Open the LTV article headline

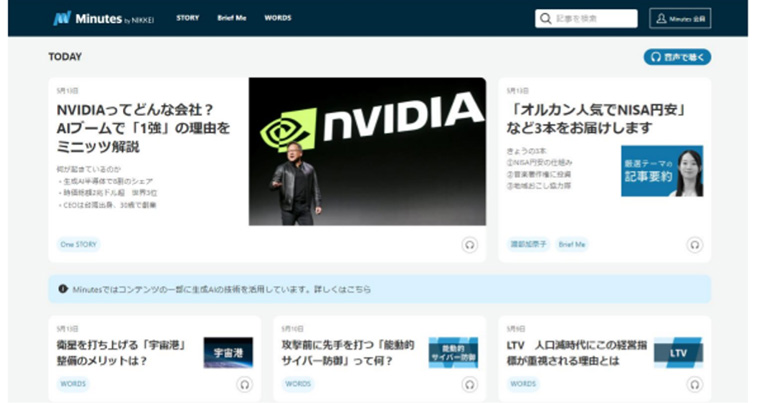click(x=577, y=353)
